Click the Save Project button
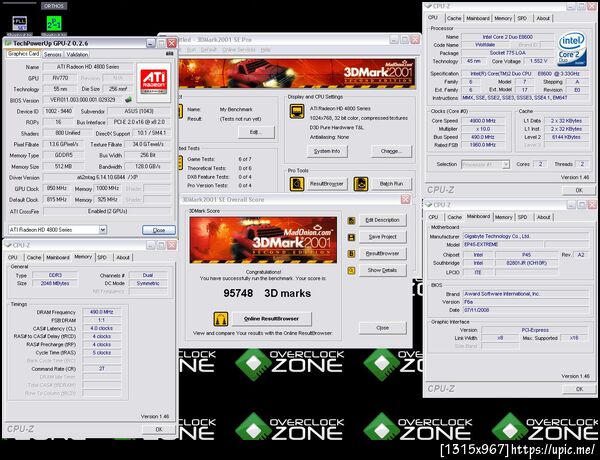The image size is (600, 460). coord(382,237)
